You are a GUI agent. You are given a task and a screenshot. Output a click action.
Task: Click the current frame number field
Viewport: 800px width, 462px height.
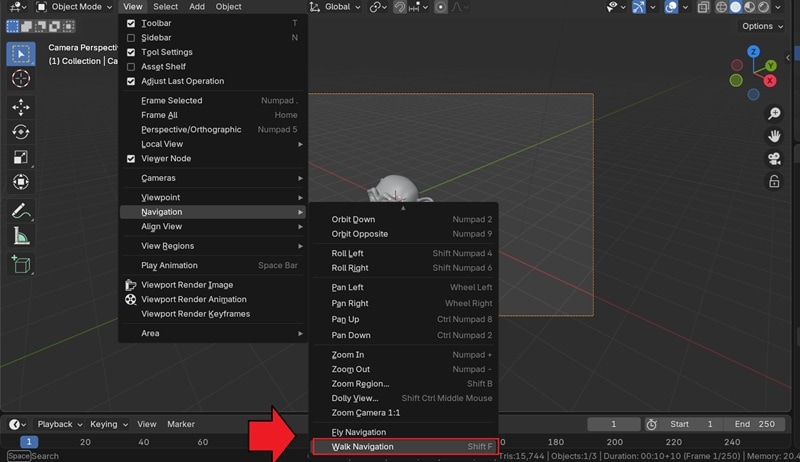coord(614,424)
